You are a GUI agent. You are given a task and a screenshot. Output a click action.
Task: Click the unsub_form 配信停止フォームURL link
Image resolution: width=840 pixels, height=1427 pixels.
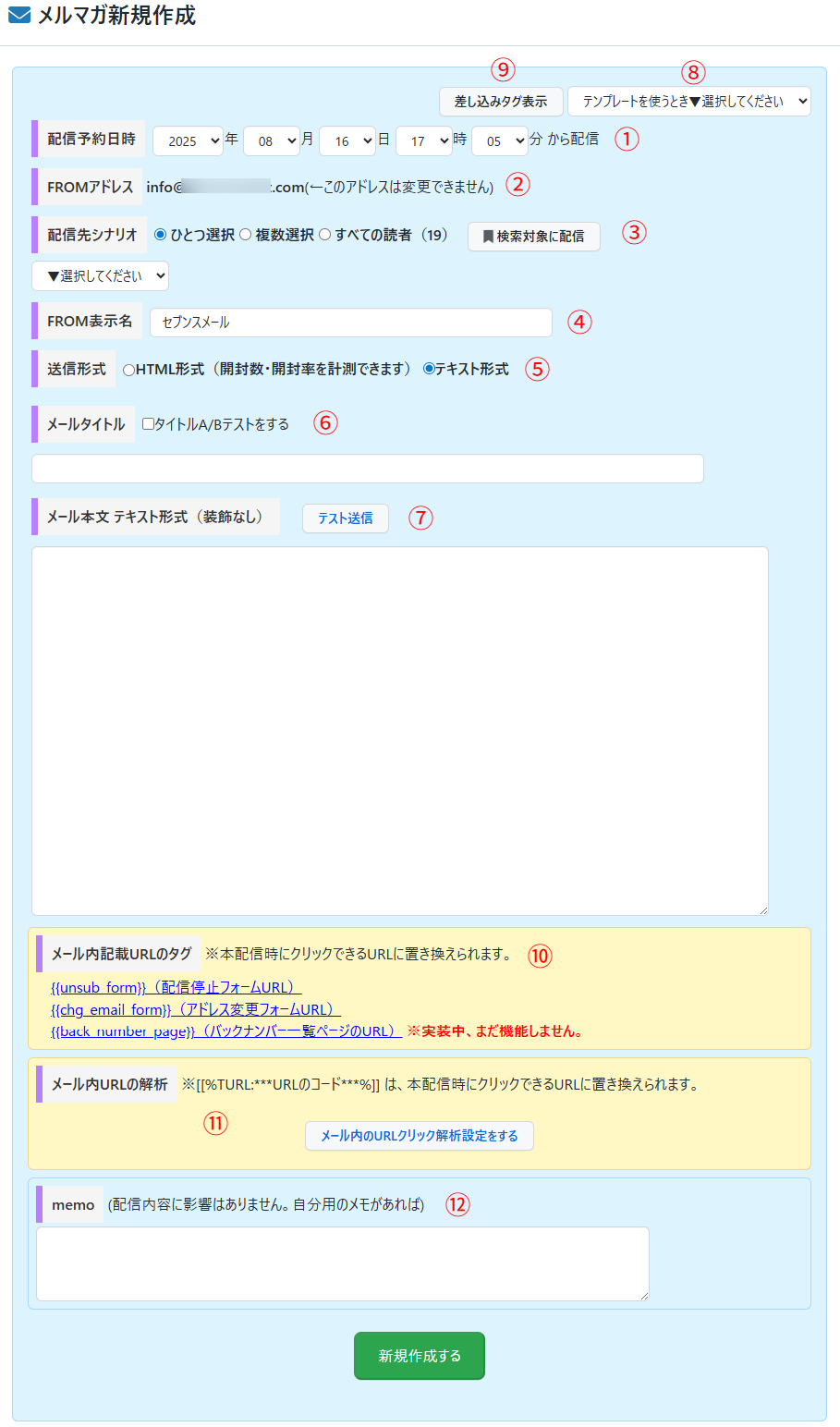pyautogui.click(x=176, y=987)
